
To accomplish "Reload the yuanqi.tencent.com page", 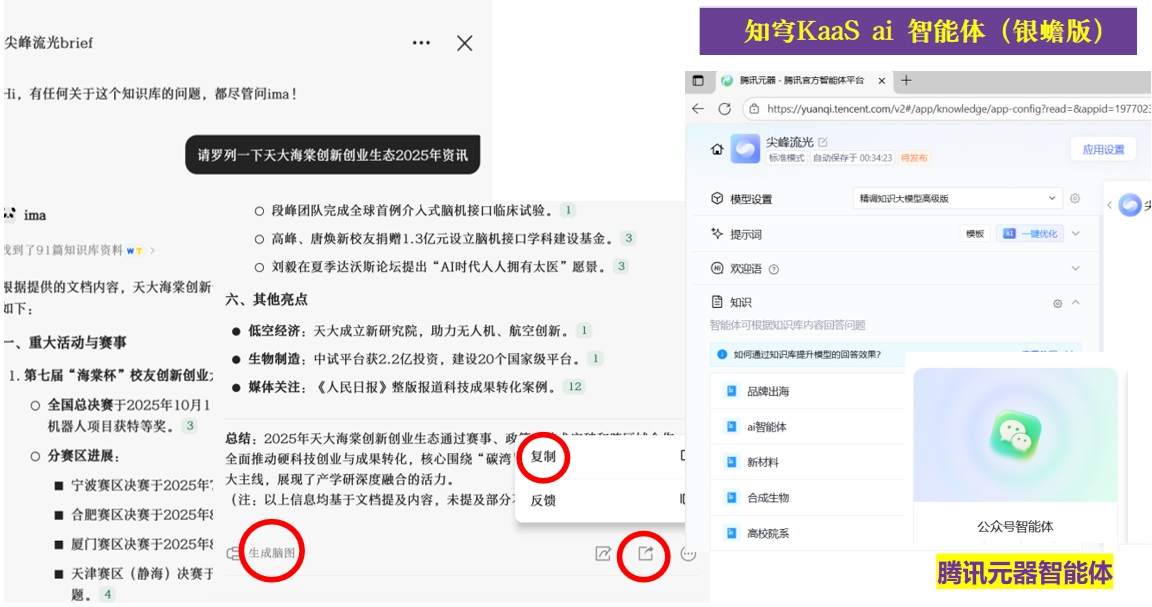I will point(724,109).
